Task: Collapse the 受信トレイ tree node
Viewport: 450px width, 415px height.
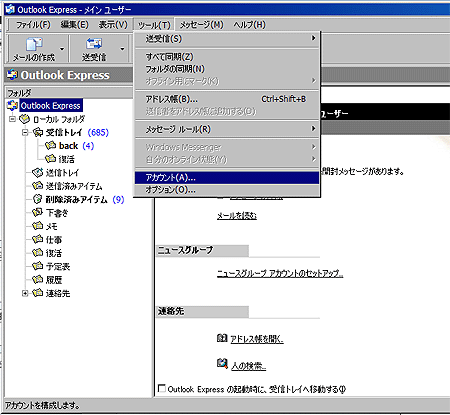Action: tap(25, 132)
